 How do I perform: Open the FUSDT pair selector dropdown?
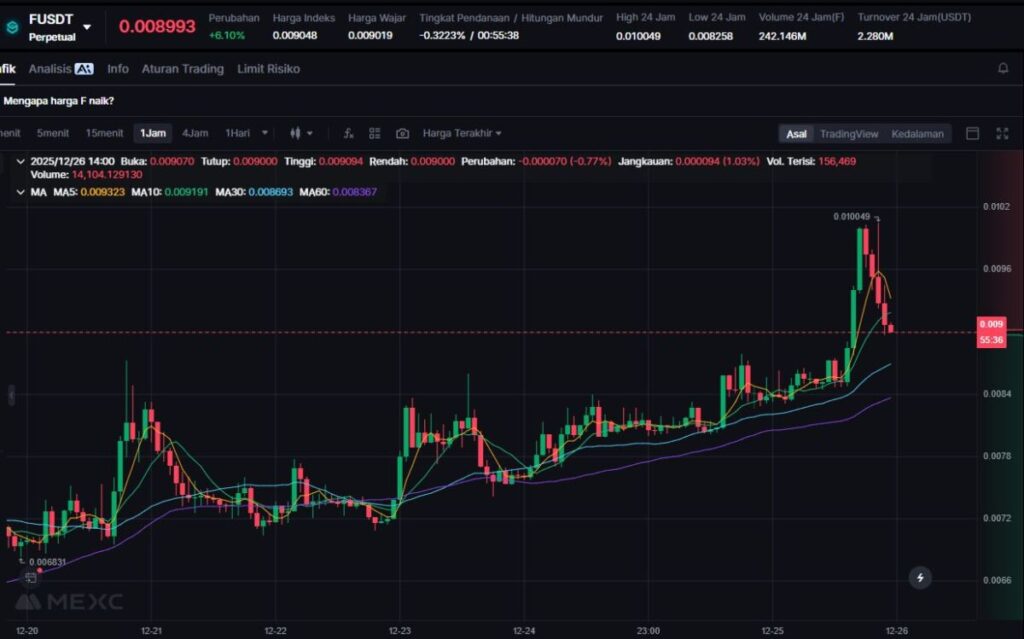(87, 27)
